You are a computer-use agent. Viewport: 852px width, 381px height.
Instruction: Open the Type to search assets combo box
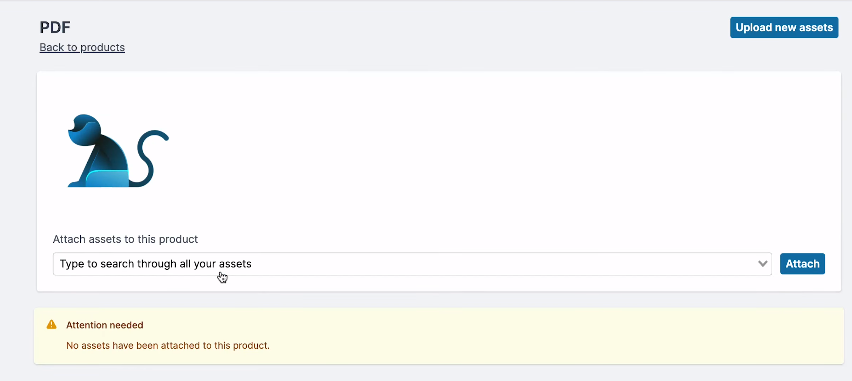click(412, 264)
